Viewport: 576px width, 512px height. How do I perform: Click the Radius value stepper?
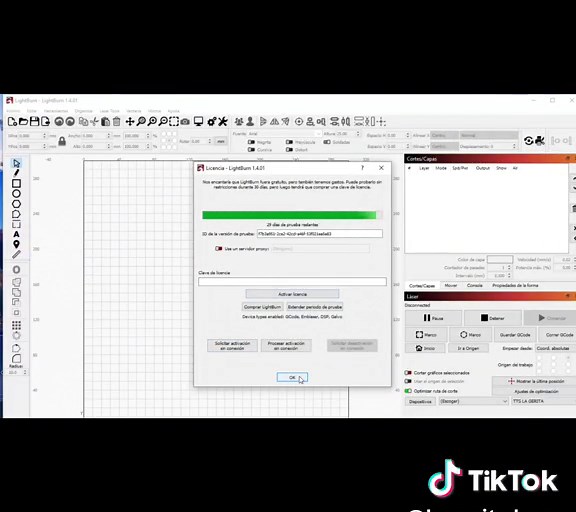25,372
